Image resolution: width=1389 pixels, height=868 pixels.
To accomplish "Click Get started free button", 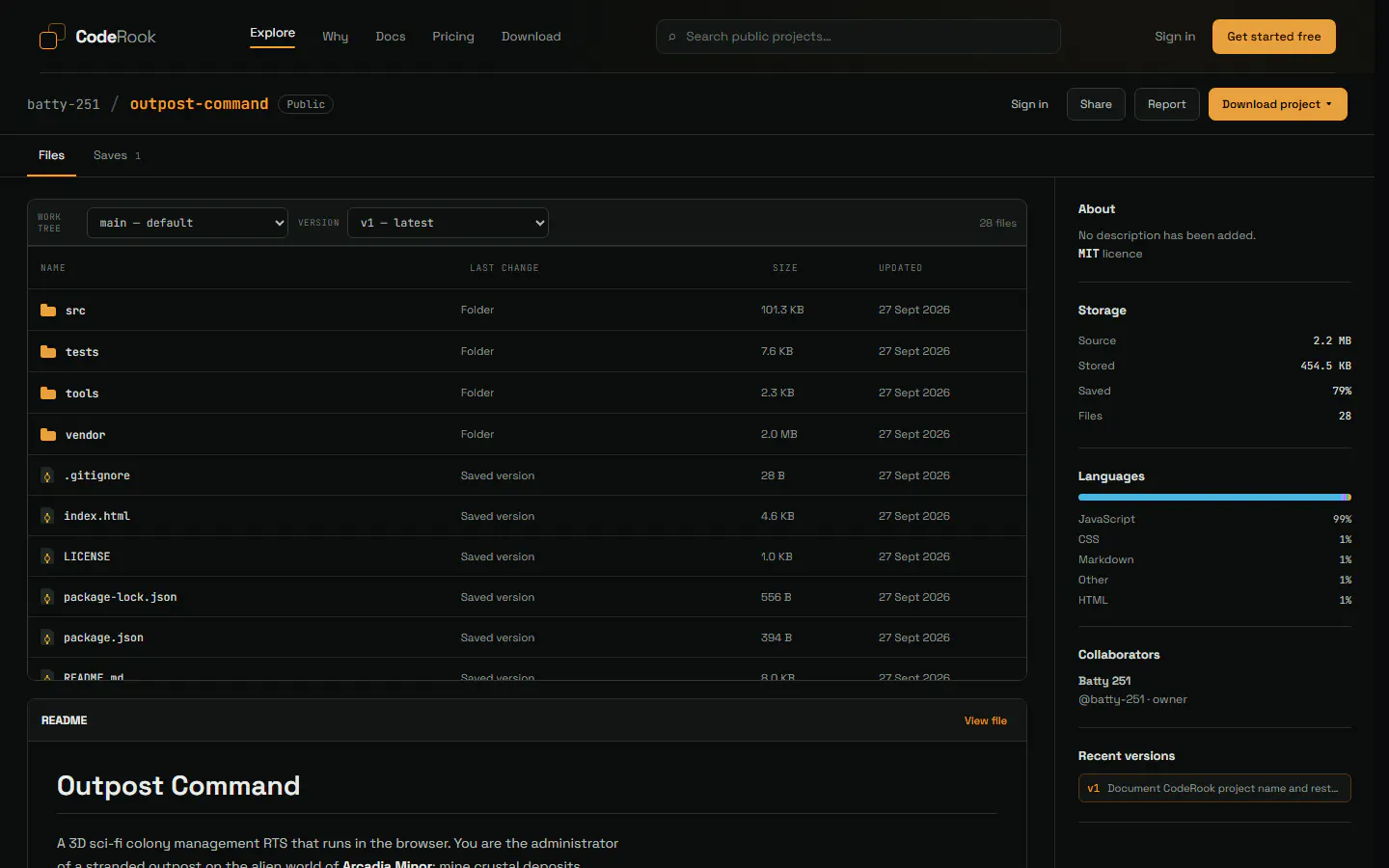I will click(x=1274, y=37).
